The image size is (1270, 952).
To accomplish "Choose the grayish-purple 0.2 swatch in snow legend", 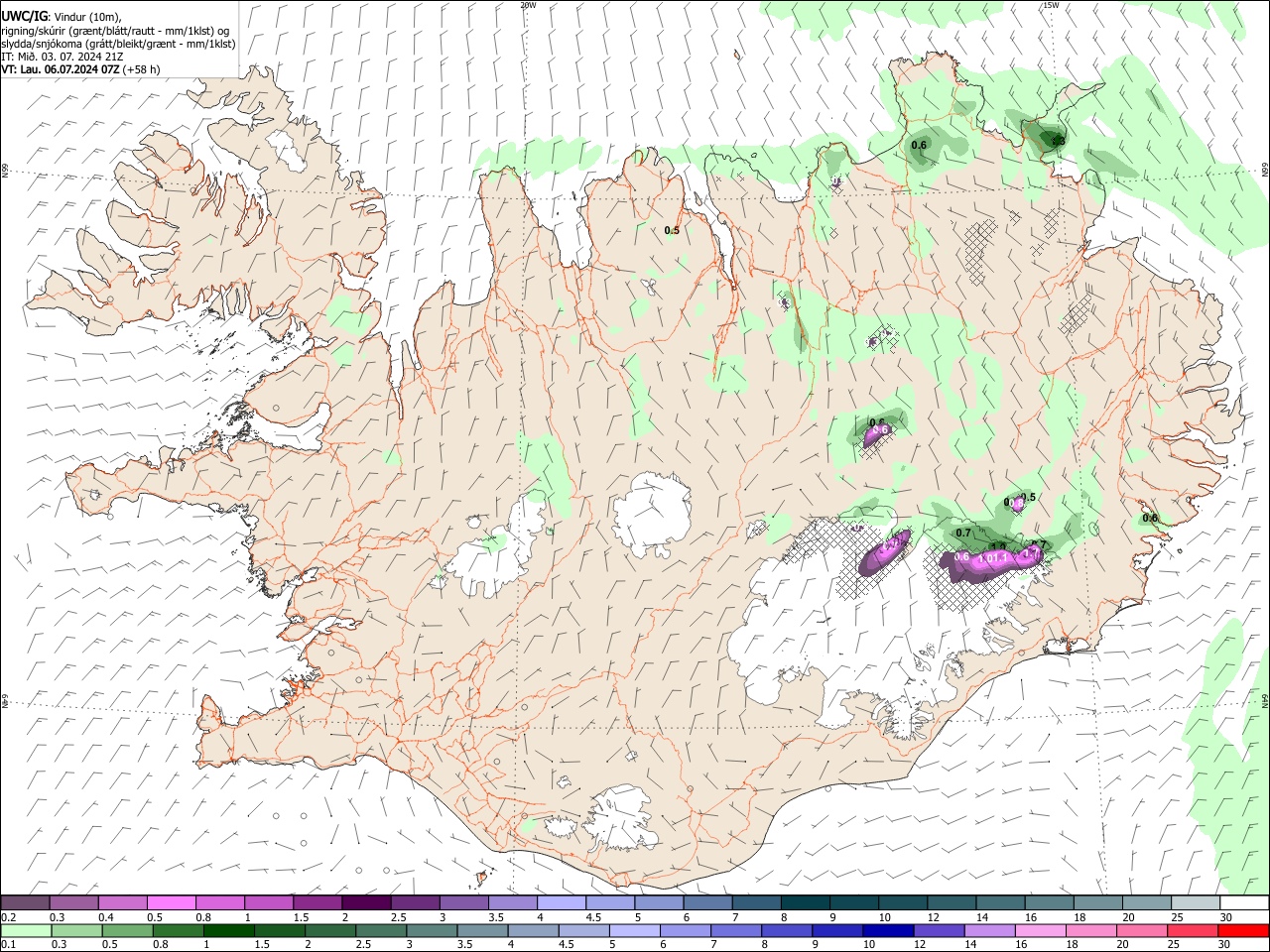I will (25, 903).
